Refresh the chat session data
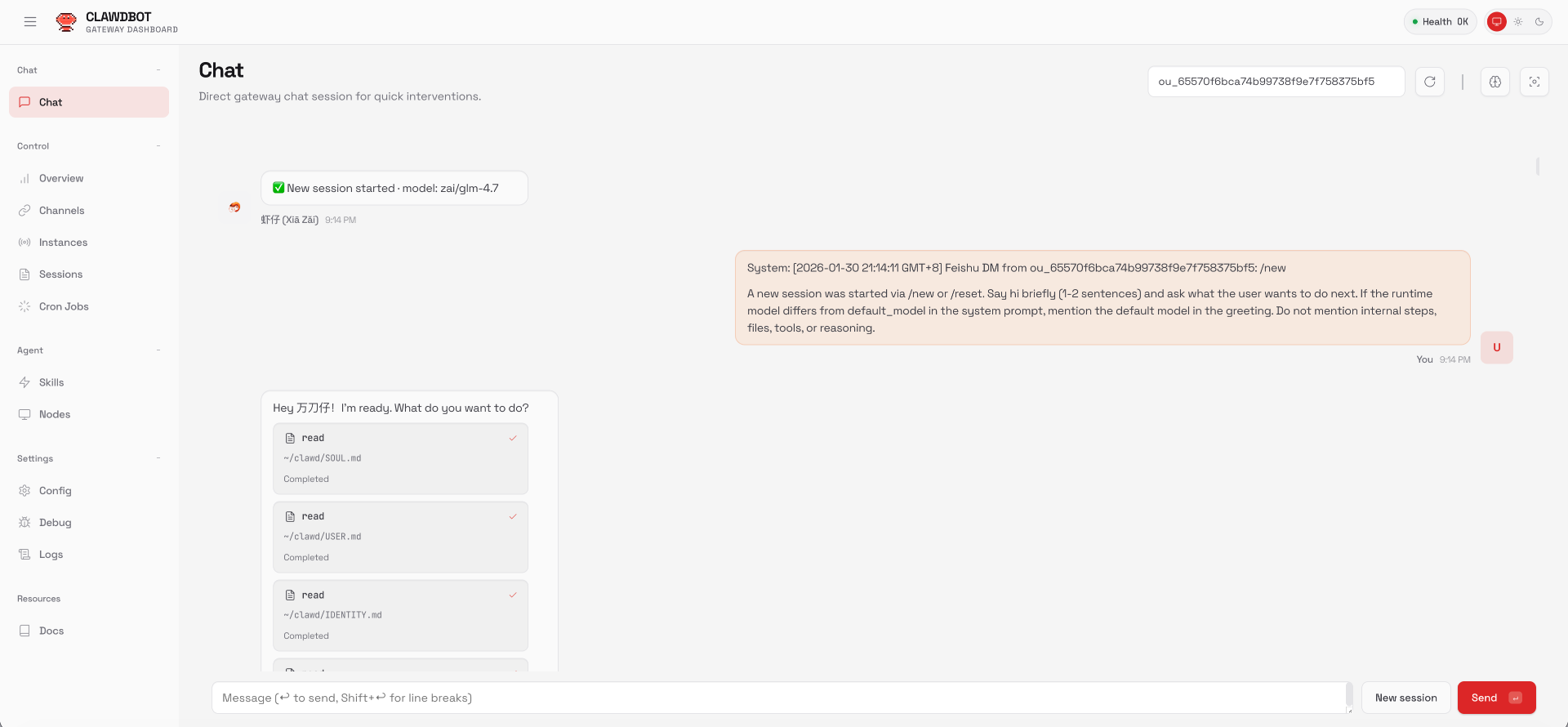 pyautogui.click(x=1429, y=82)
